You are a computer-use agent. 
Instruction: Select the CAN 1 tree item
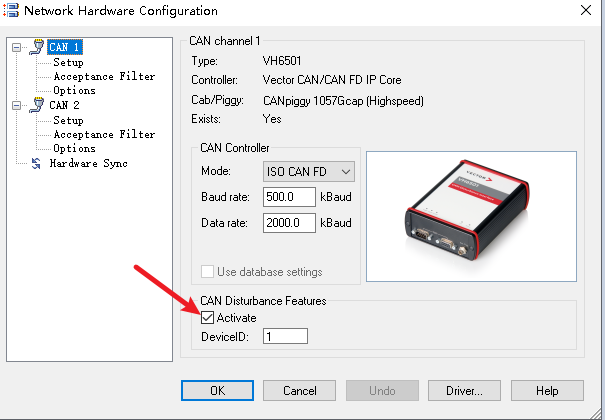click(64, 47)
